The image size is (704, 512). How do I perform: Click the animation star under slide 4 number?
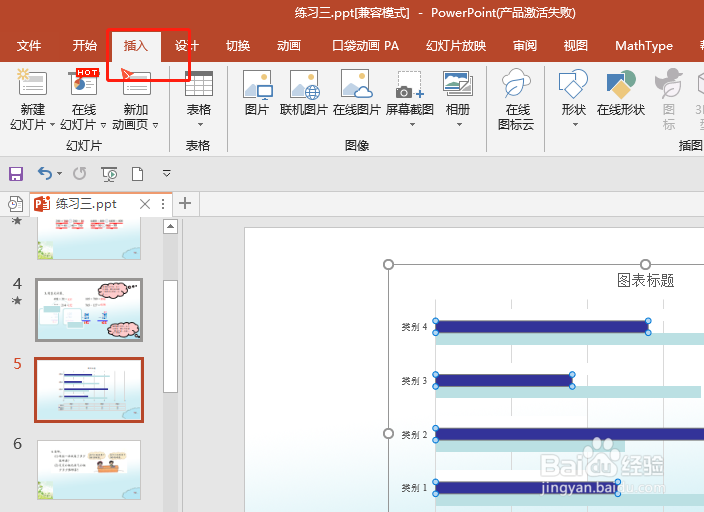coord(17,300)
